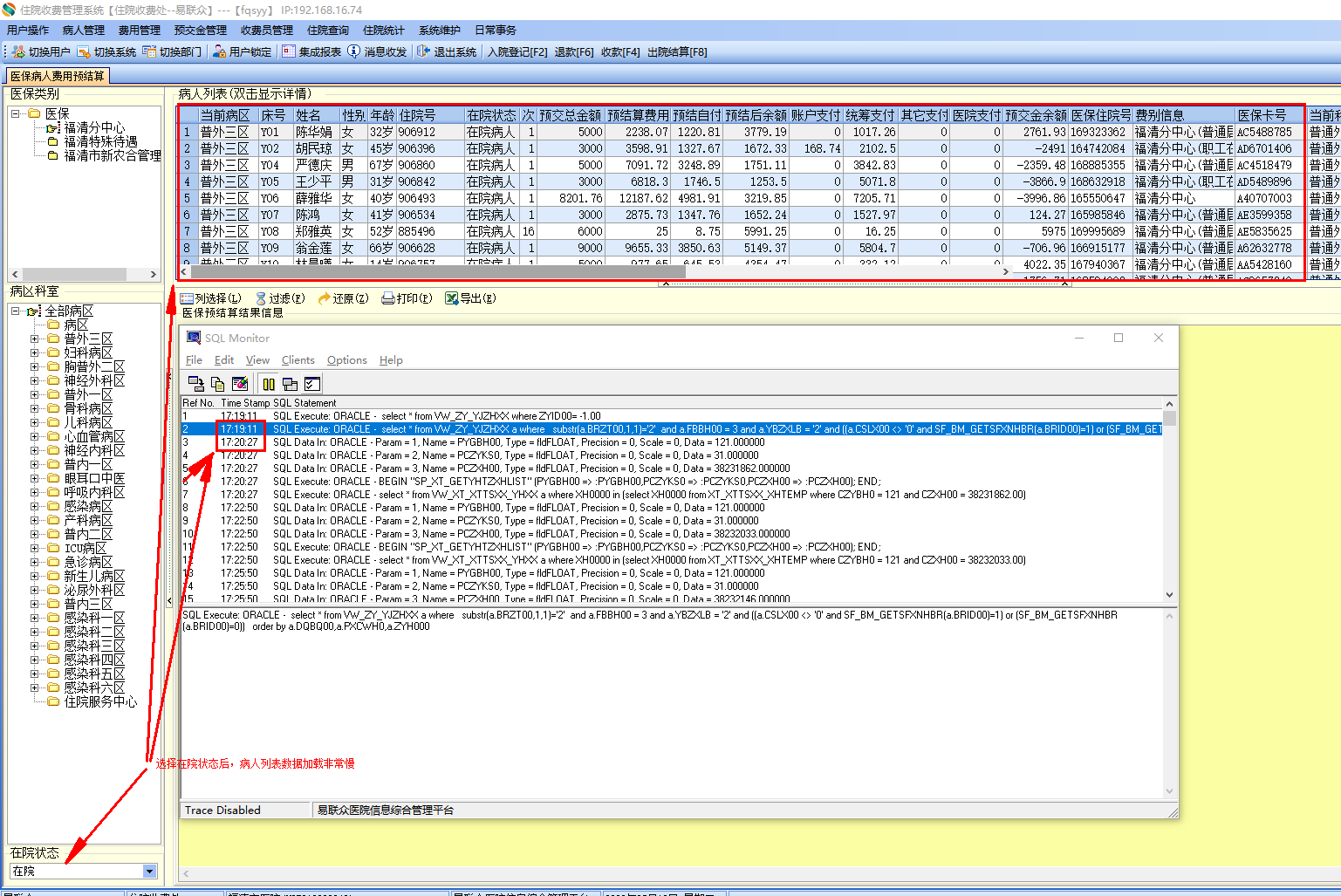Click the 退款[F6] button

point(574,52)
